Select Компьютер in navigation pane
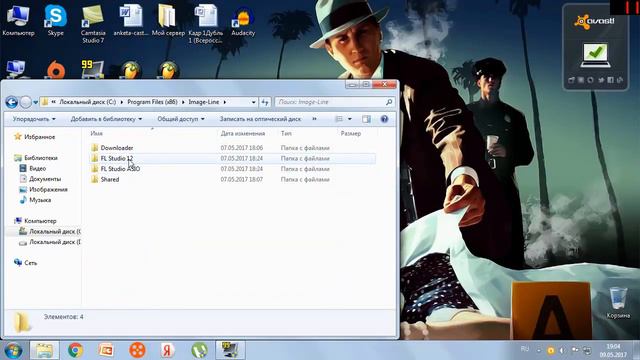This screenshot has width=640, height=360. 40,221
